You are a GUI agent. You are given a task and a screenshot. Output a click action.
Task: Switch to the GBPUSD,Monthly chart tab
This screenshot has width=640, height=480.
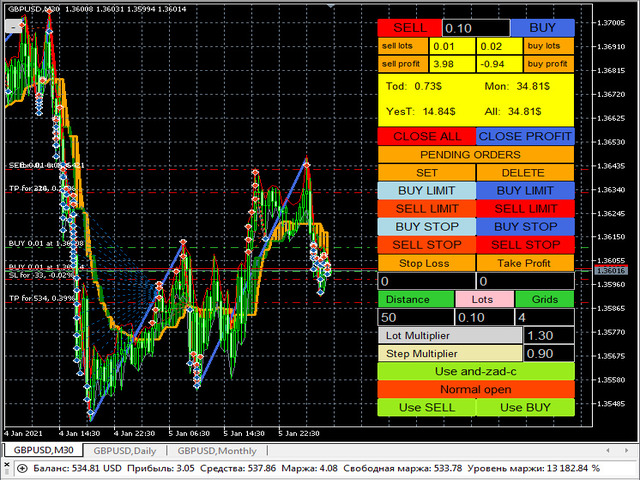(x=217, y=451)
